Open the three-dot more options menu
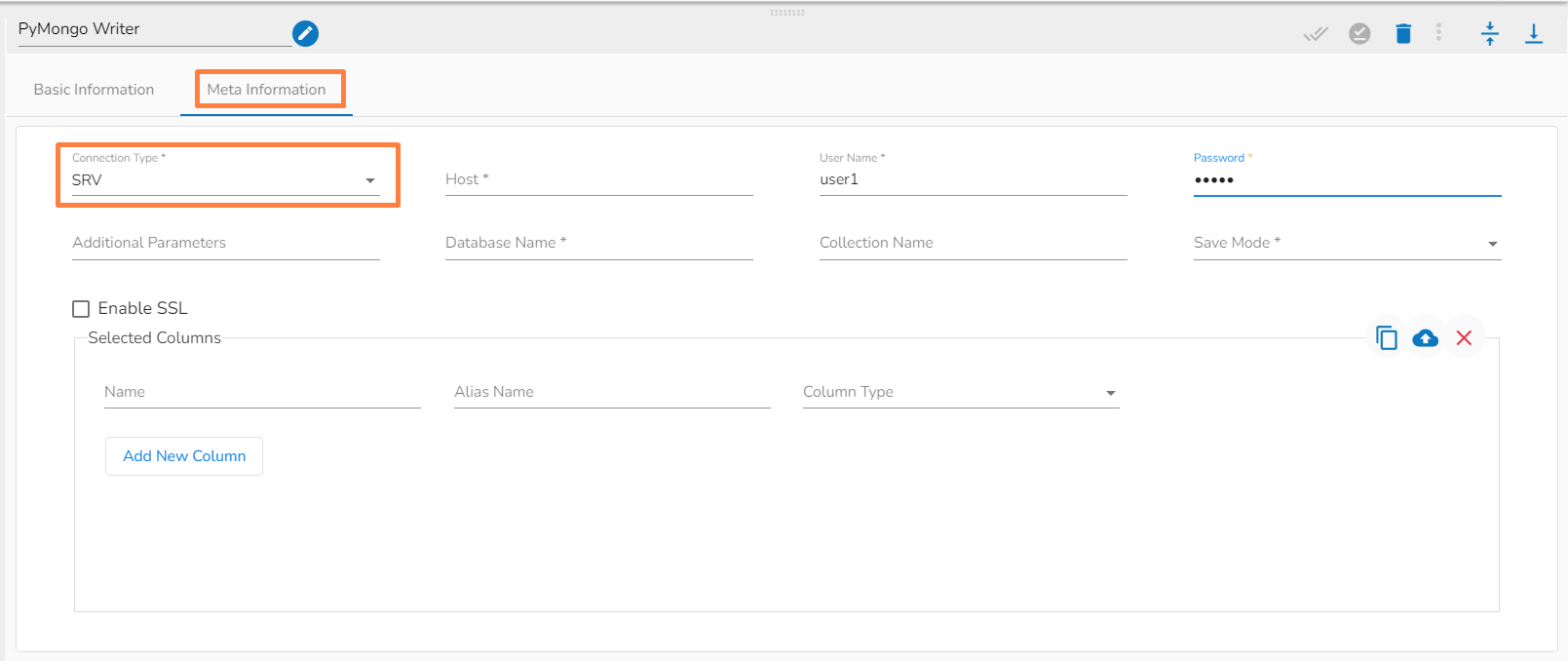 [1438, 33]
